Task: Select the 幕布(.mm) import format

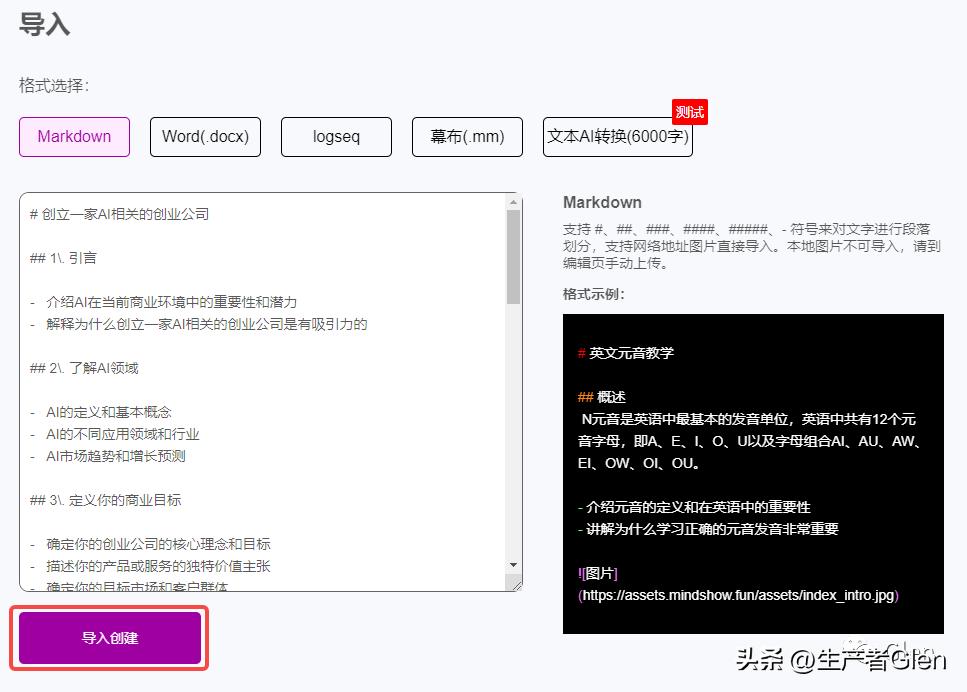Action: (466, 137)
